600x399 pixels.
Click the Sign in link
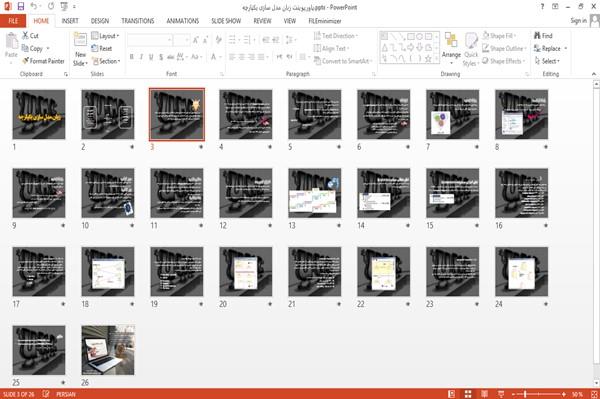tap(578, 21)
